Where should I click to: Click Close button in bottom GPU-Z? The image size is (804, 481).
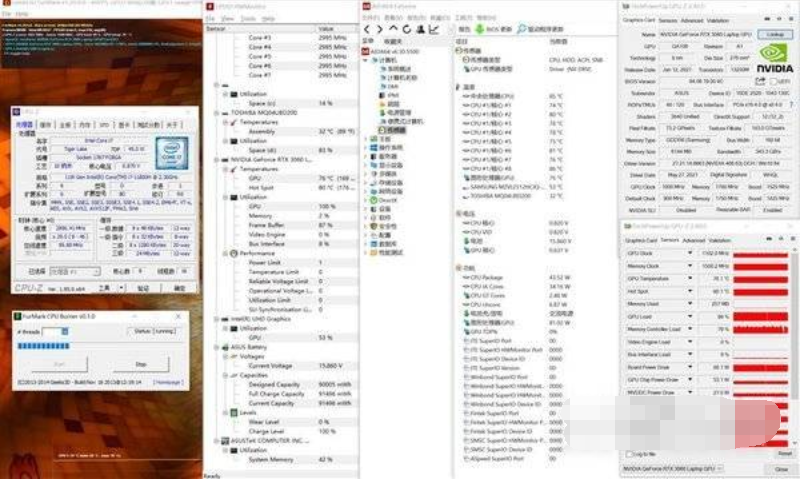781,469
